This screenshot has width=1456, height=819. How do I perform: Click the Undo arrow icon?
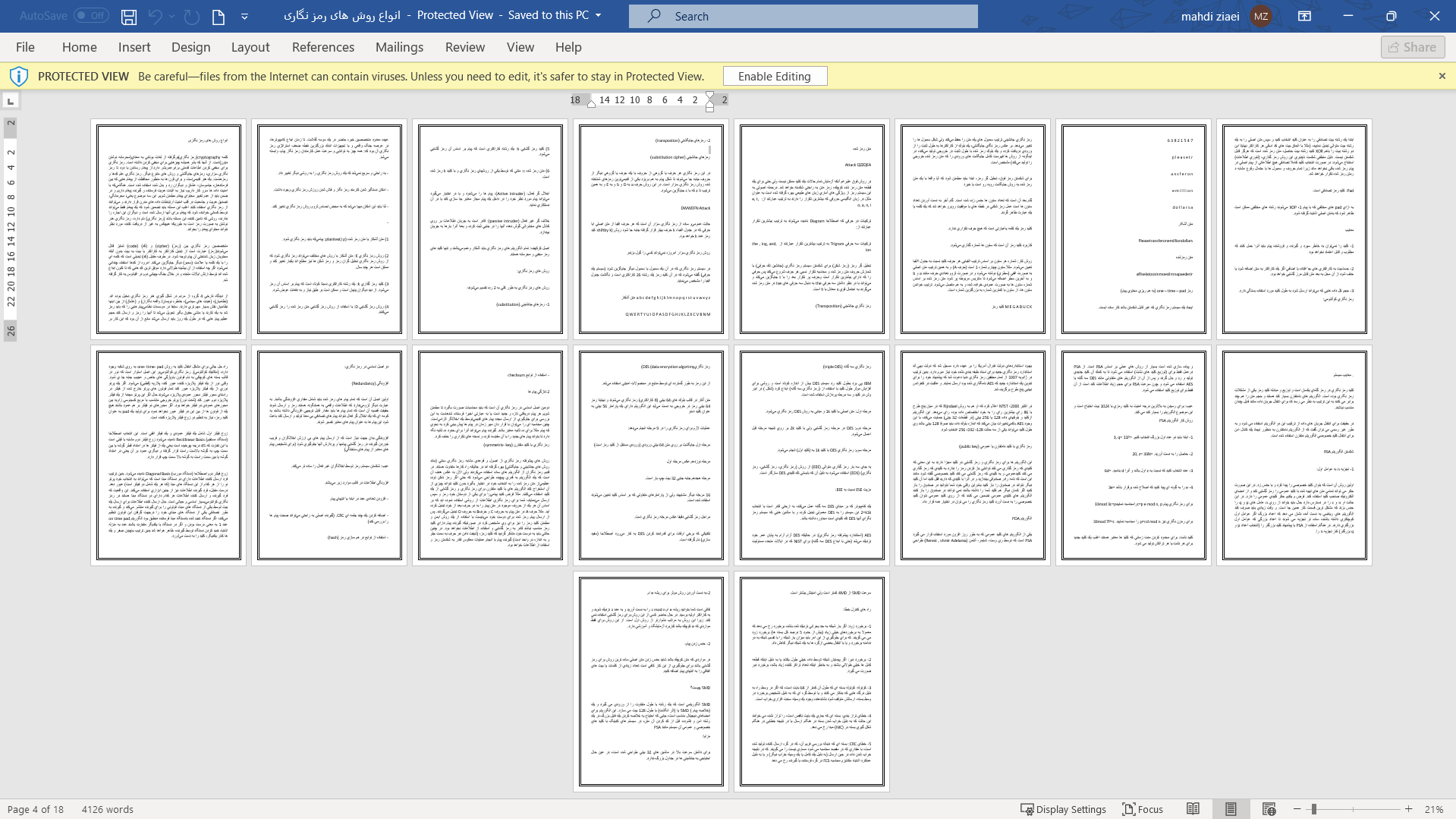[155, 16]
